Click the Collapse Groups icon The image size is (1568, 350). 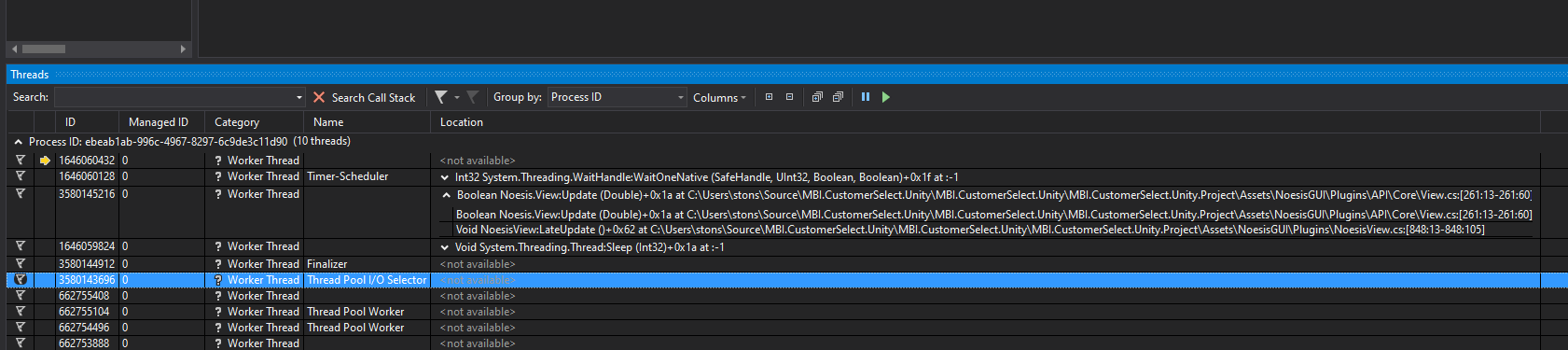(x=789, y=97)
